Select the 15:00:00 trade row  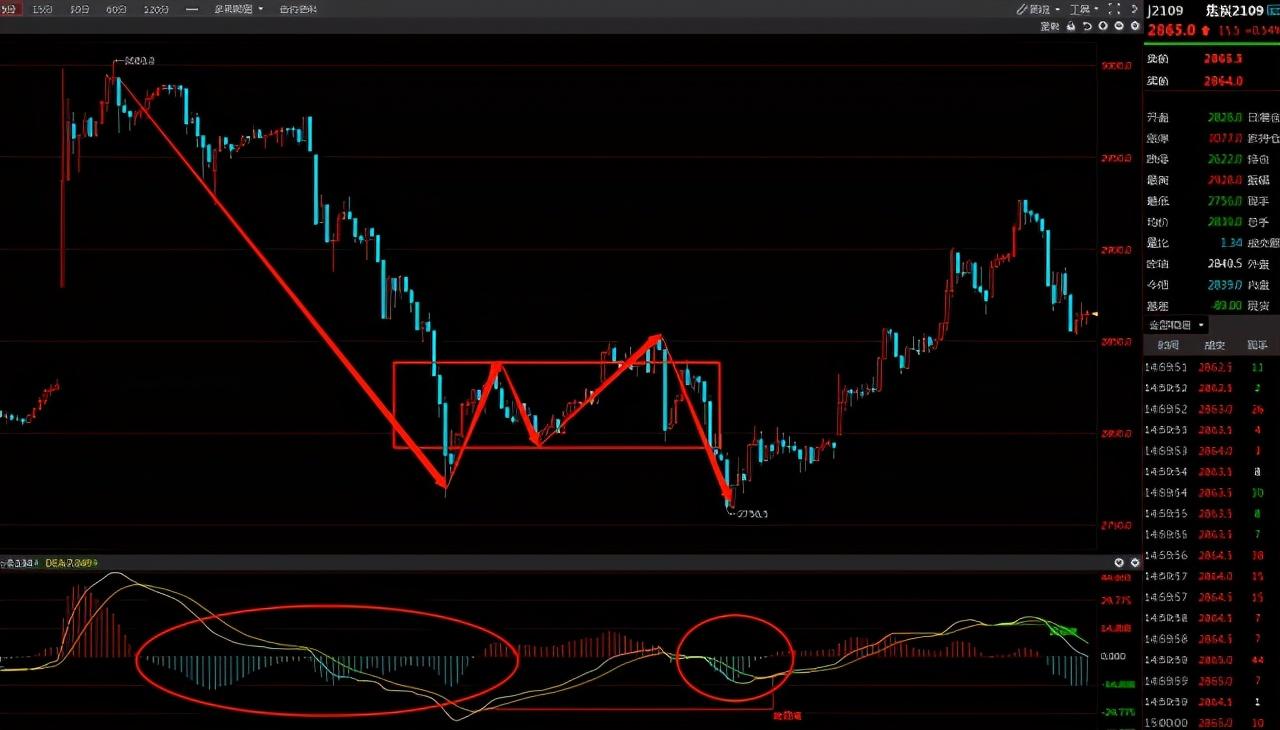(x=1211, y=722)
